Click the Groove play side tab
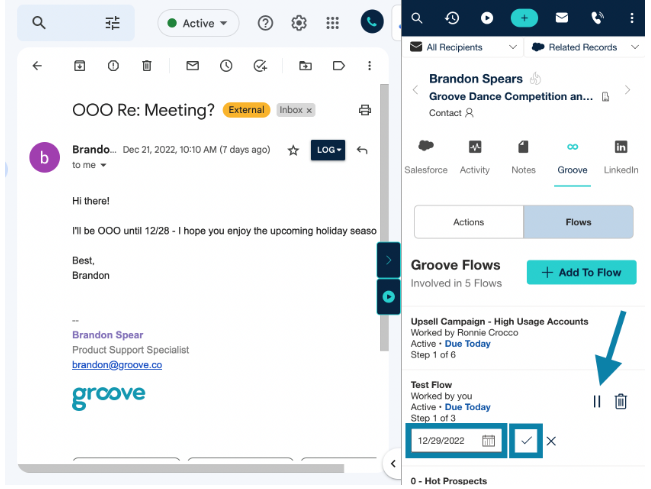Screen dimensions: 651x489 [x=389, y=297]
